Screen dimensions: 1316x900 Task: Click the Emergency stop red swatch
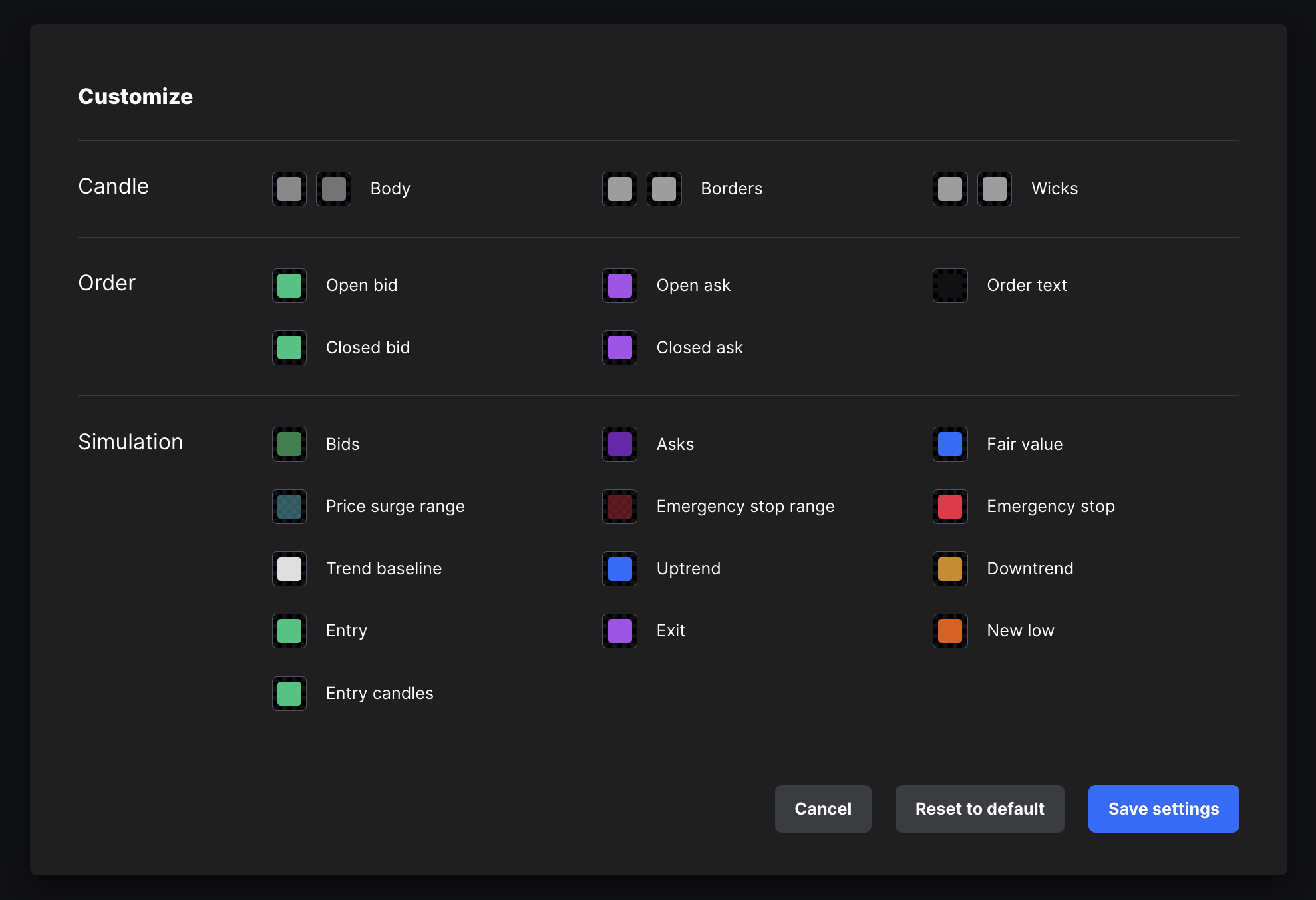coord(950,507)
